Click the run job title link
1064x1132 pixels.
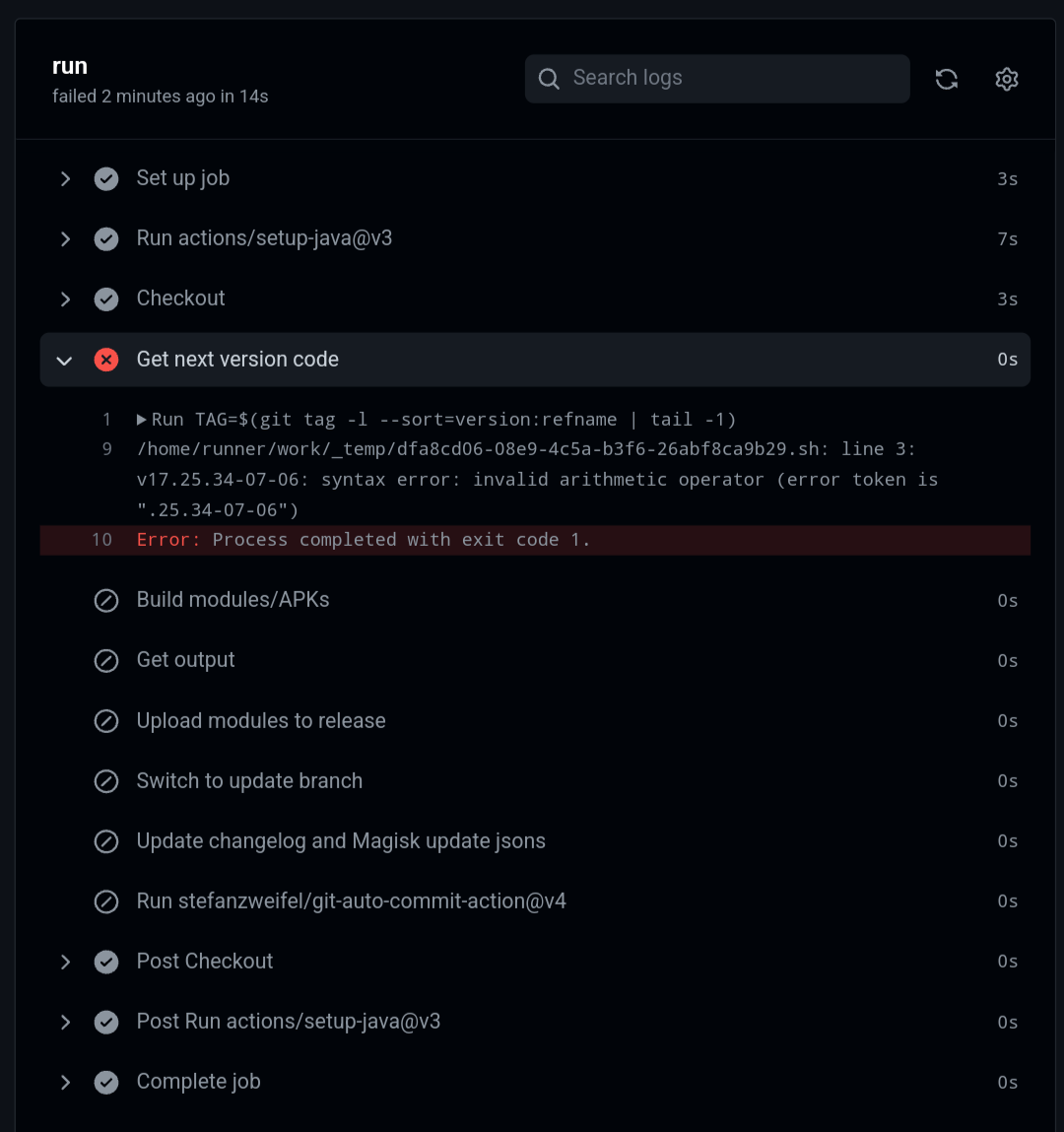tap(70, 65)
